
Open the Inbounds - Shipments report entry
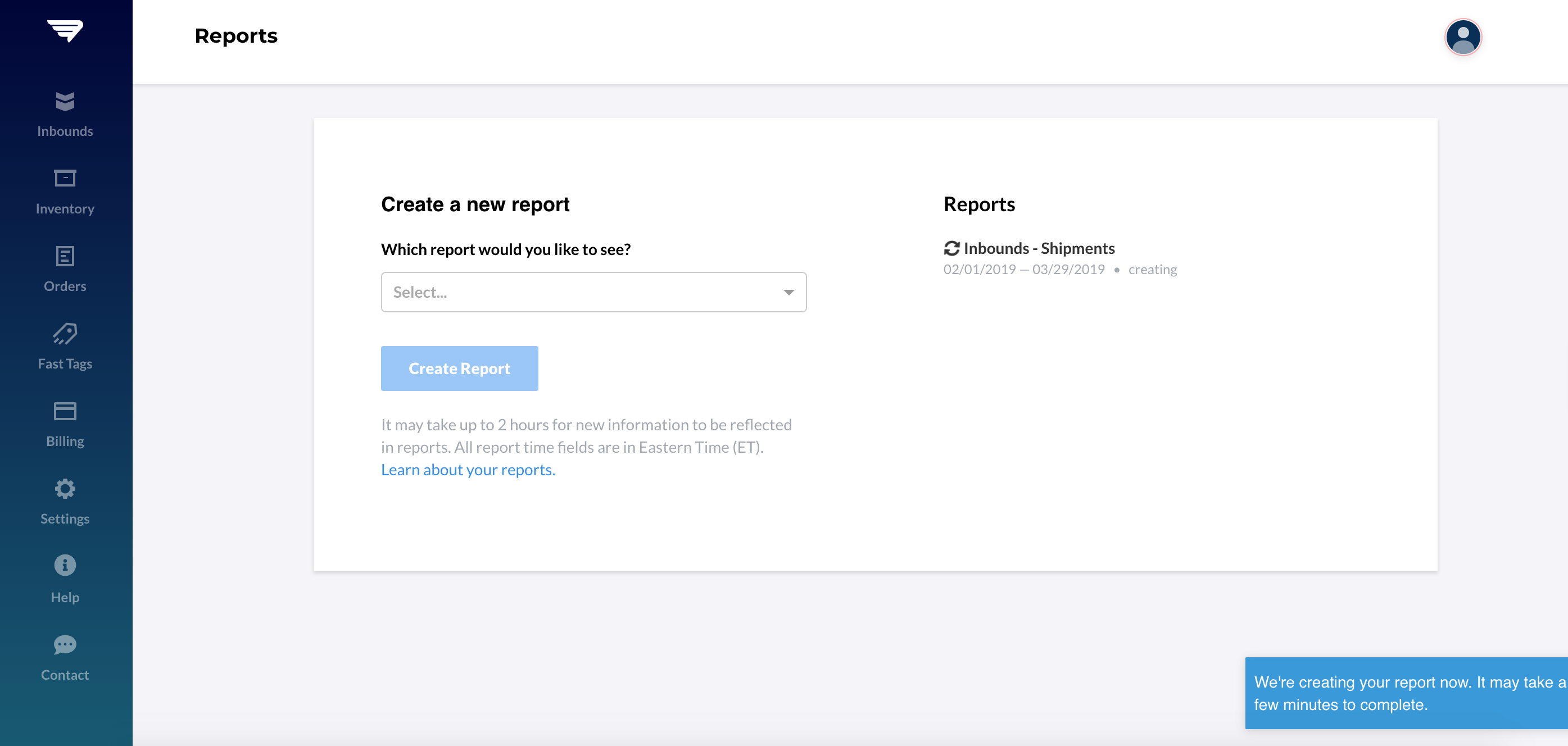pyautogui.click(x=1039, y=248)
